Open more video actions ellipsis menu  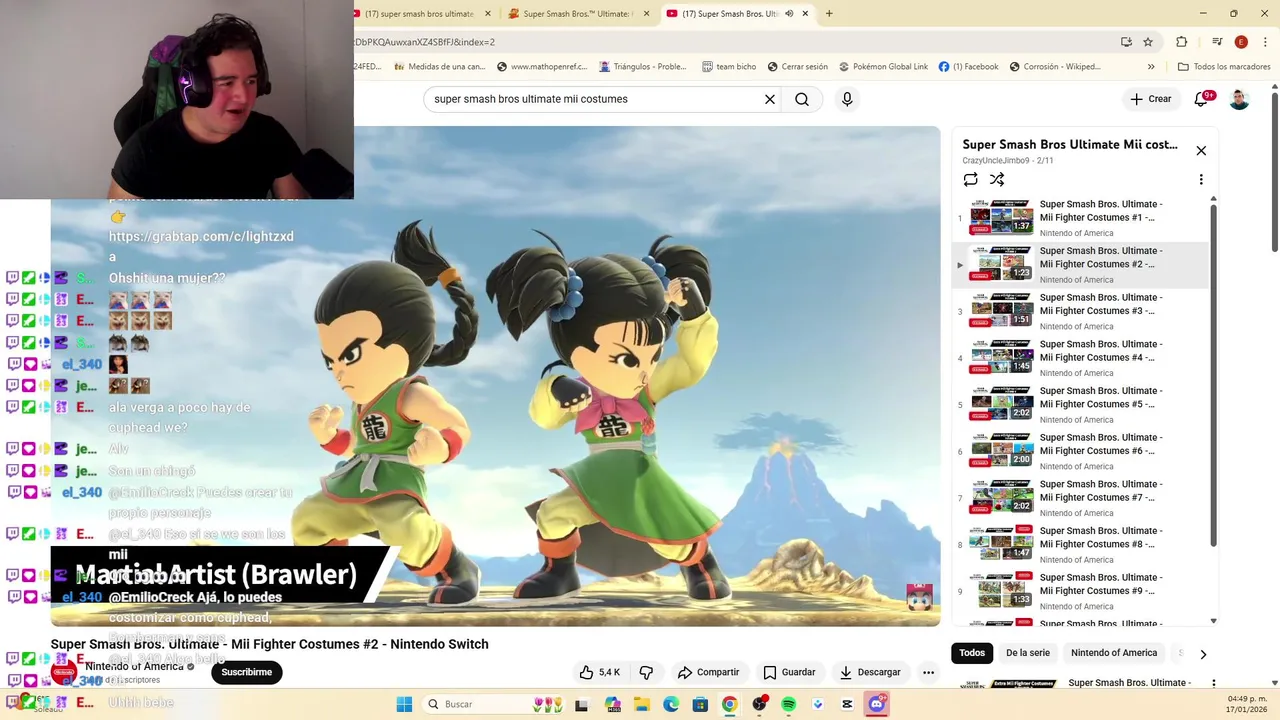pyautogui.click(x=928, y=672)
